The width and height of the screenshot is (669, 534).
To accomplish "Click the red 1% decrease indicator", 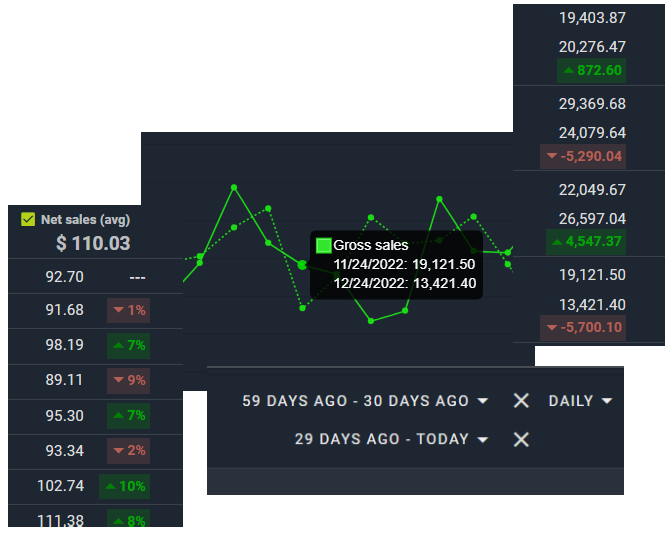I will click(x=129, y=310).
